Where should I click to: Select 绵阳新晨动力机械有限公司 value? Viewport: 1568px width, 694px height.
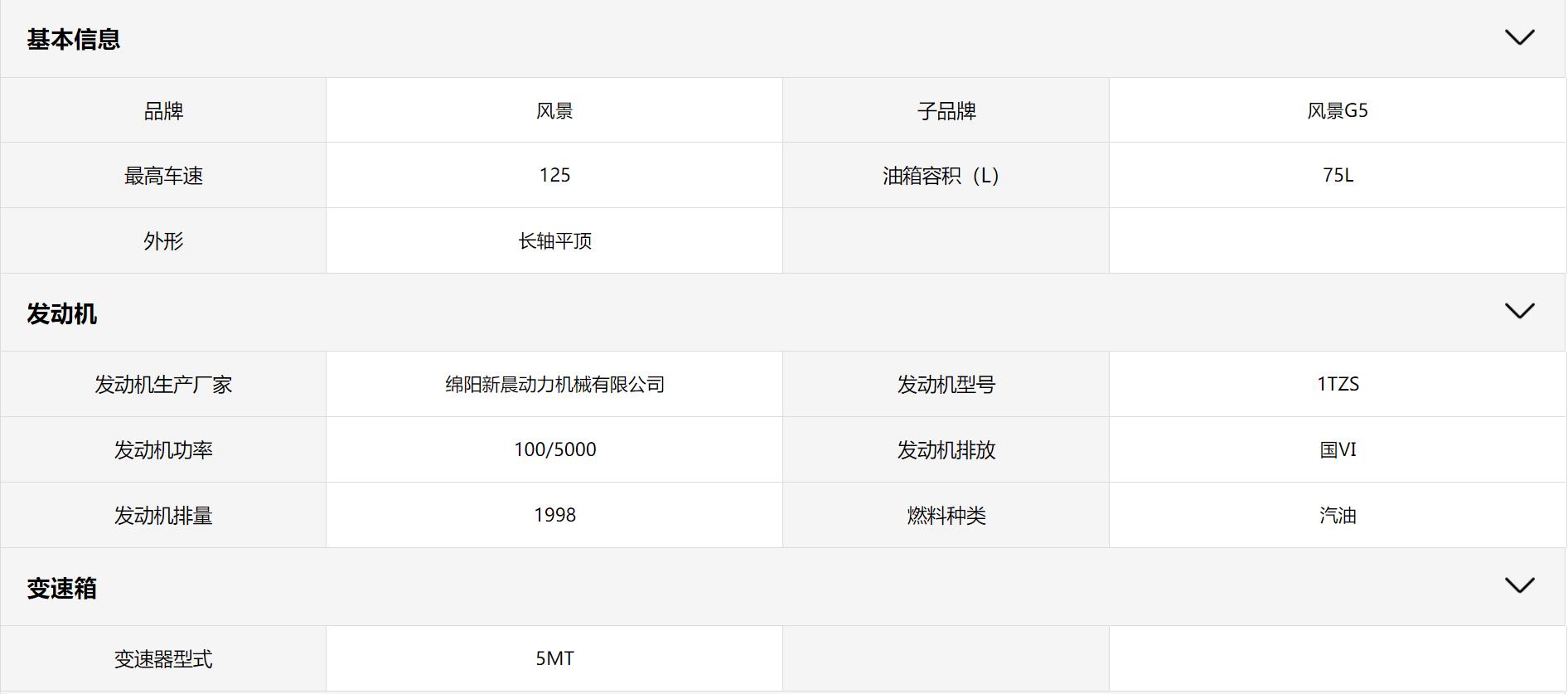pos(554,384)
